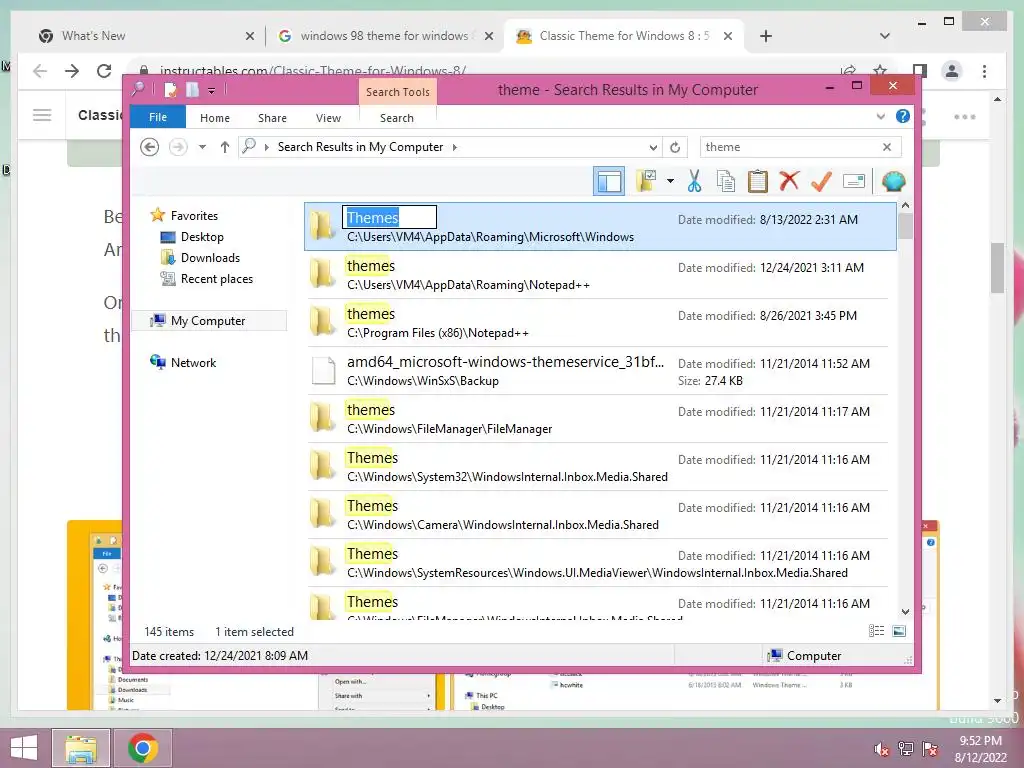
Task: Select Themes folder in SystemResources\Windows.UI.MediaViewer path
Action: click(600, 562)
